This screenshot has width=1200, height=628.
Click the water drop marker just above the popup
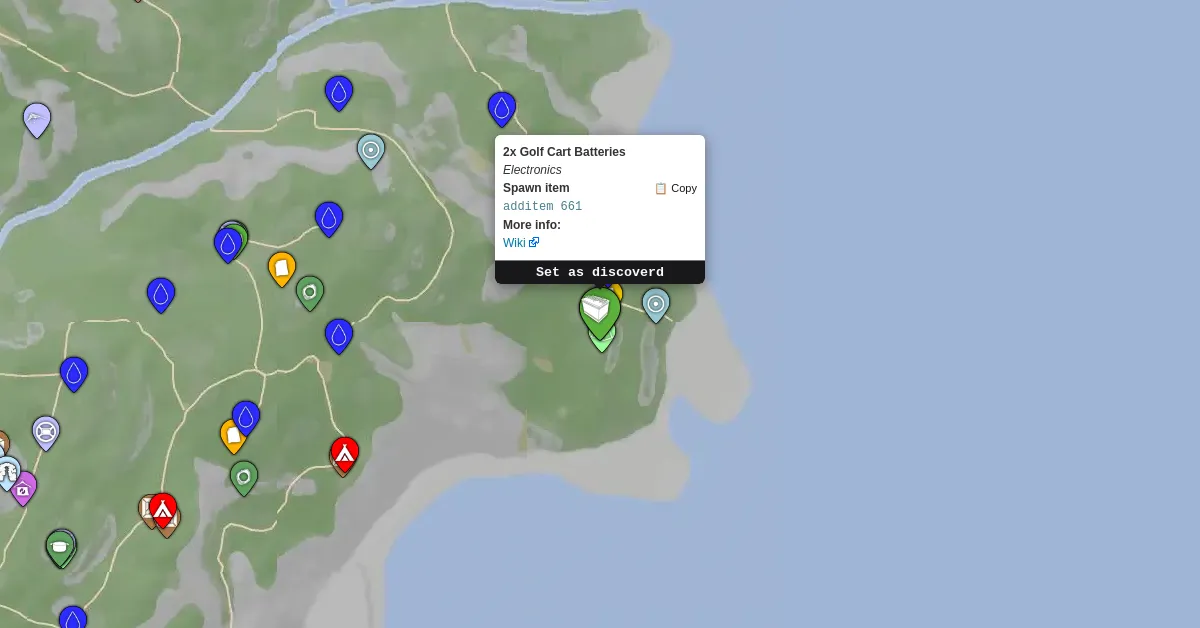[x=502, y=108]
